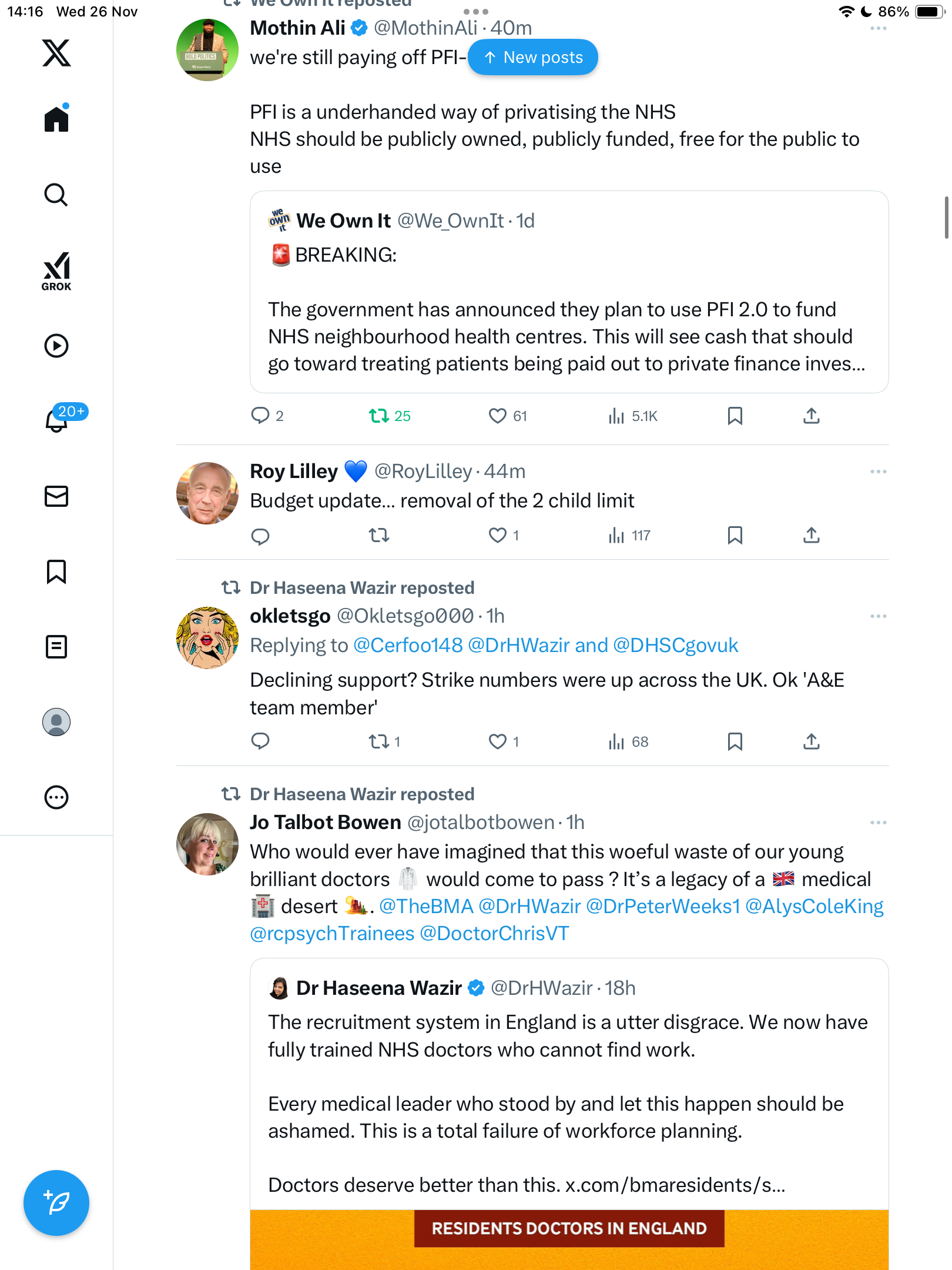Click the New posts button
952x1270 pixels.
pyautogui.click(x=533, y=58)
